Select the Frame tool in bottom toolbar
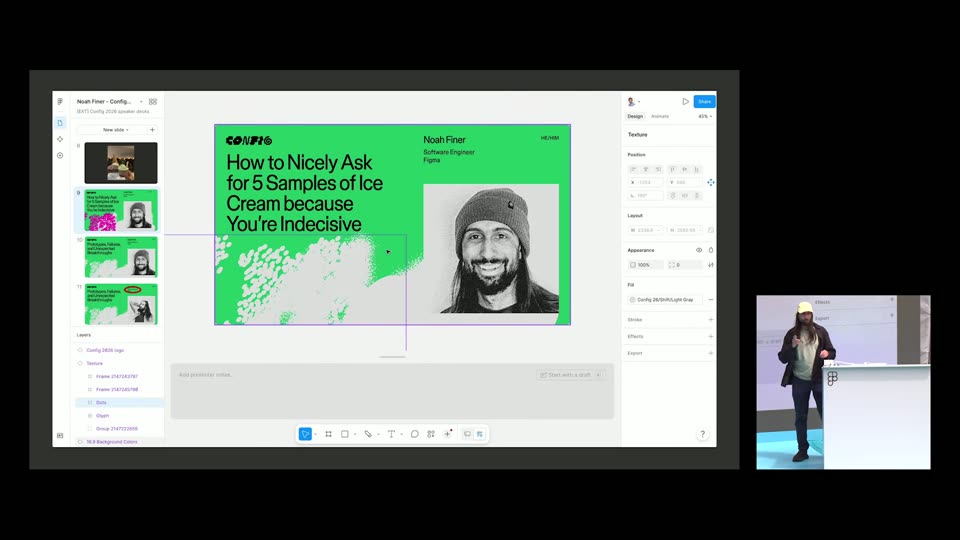Image resolution: width=960 pixels, height=540 pixels. [329, 434]
